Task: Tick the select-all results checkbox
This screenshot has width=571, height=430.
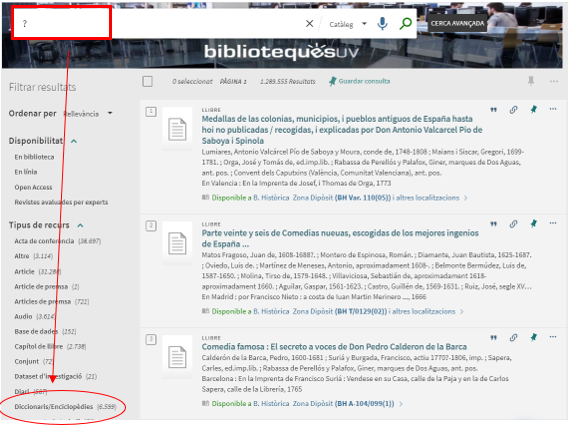Action: pyautogui.click(x=147, y=81)
